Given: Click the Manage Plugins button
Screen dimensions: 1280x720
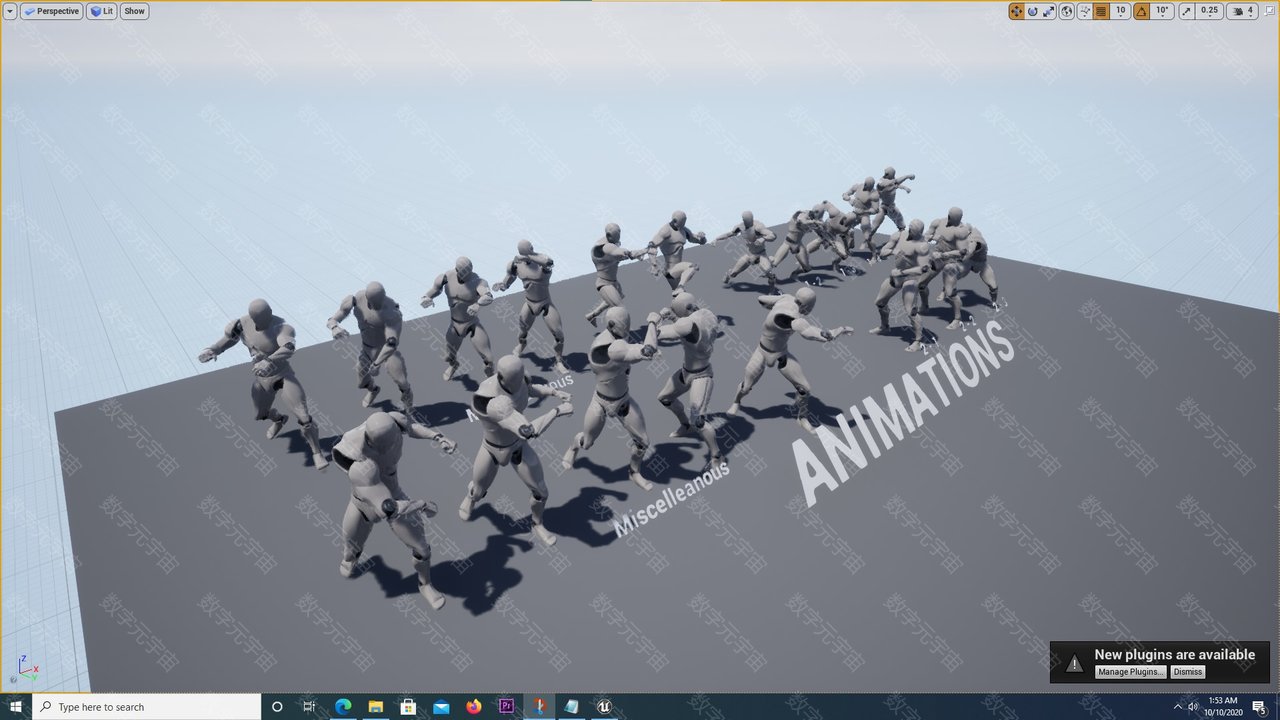Looking at the screenshot, I should pyautogui.click(x=1131, y=672).
